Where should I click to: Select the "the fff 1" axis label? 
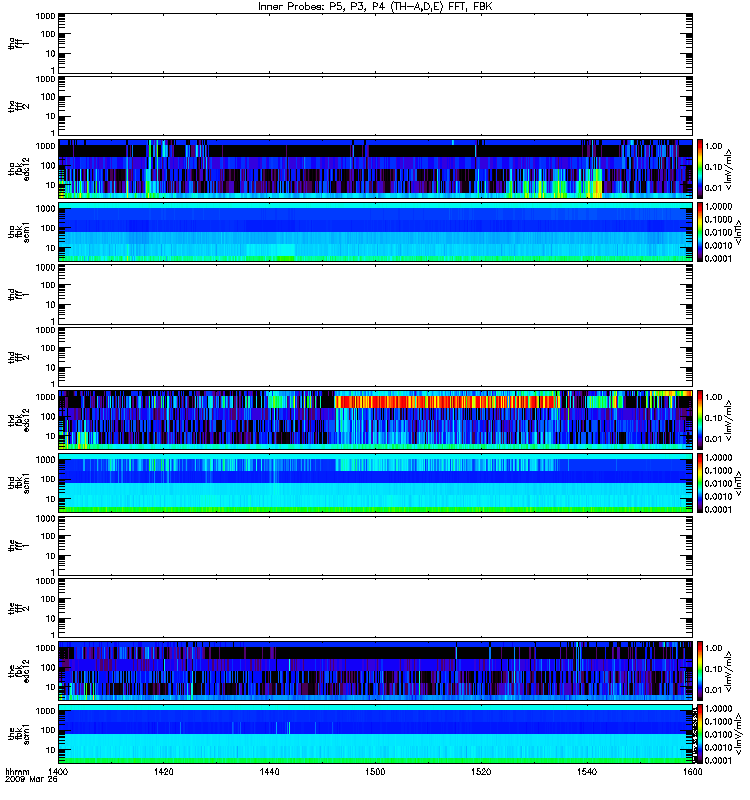coord(18,545)
